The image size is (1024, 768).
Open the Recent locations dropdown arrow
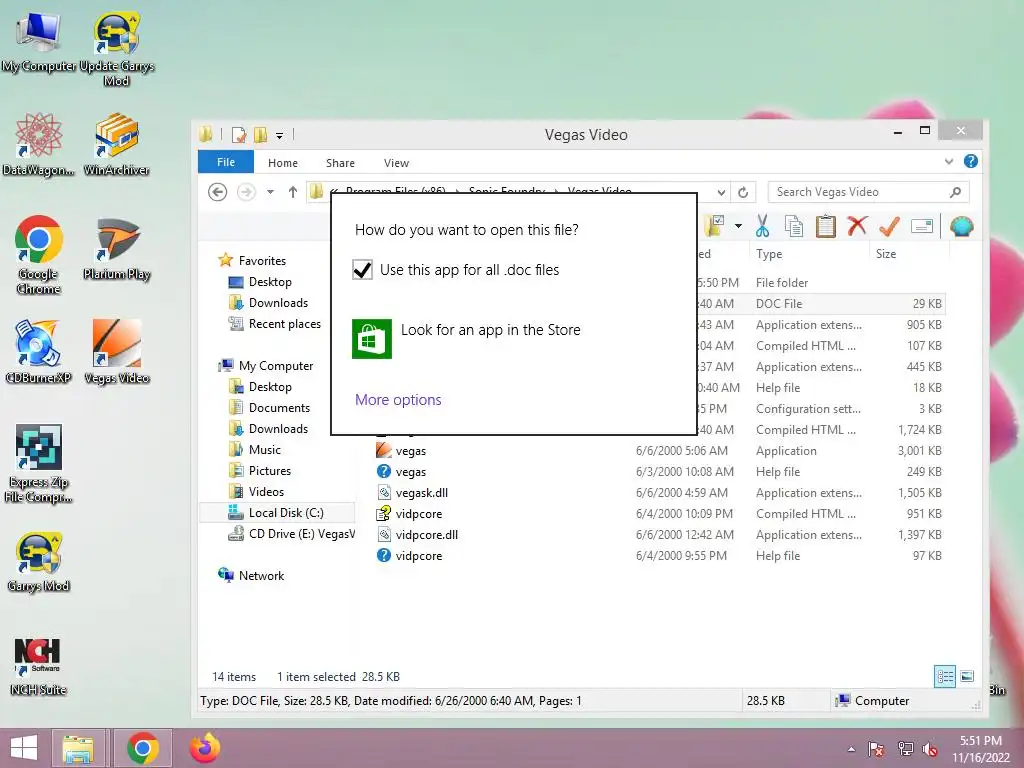270,192
